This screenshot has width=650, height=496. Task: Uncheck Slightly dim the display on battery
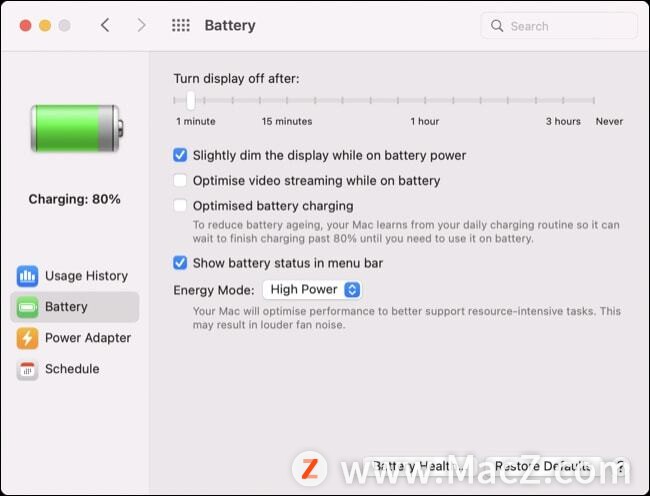tap(180, 155)
